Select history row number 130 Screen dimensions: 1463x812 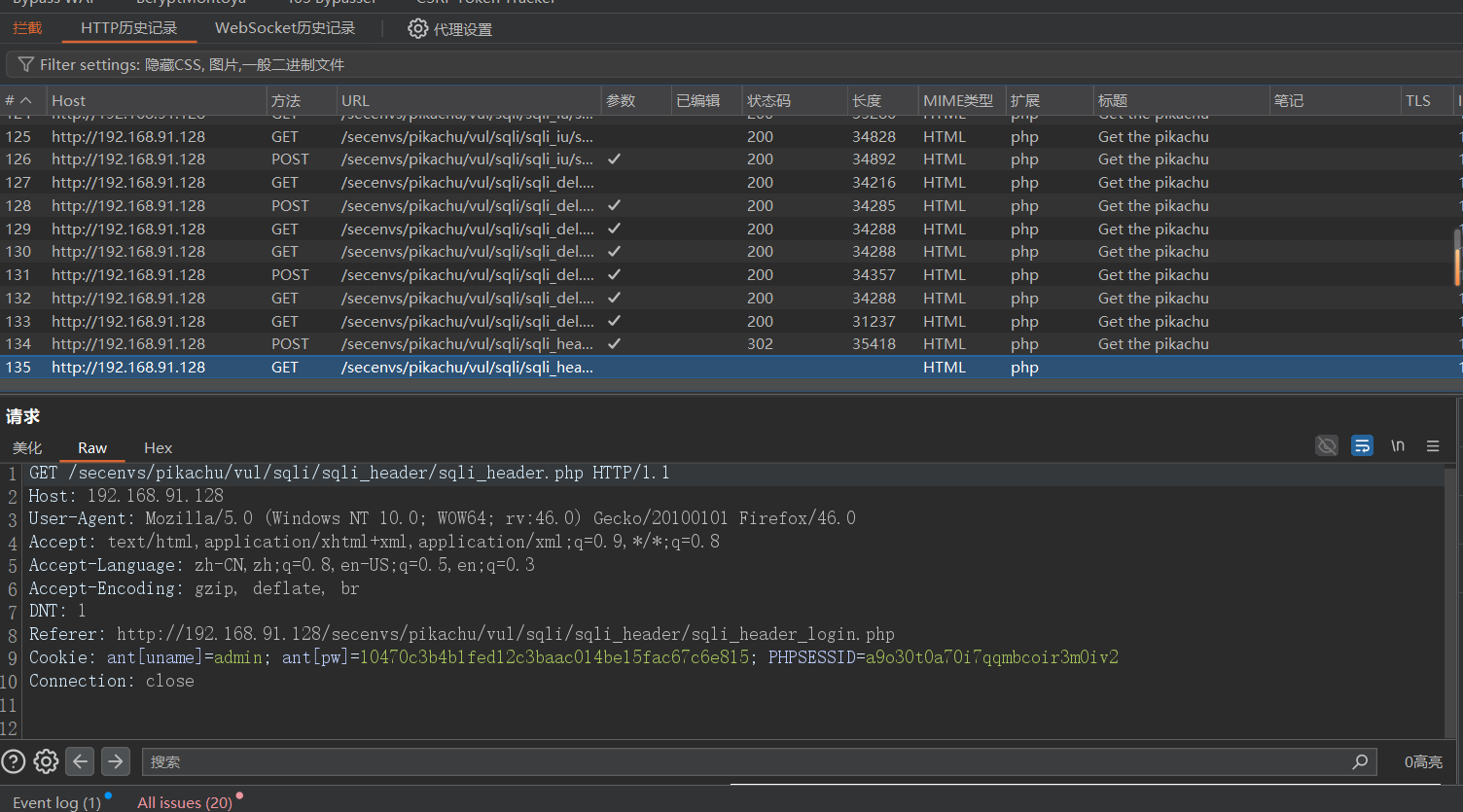727,252
